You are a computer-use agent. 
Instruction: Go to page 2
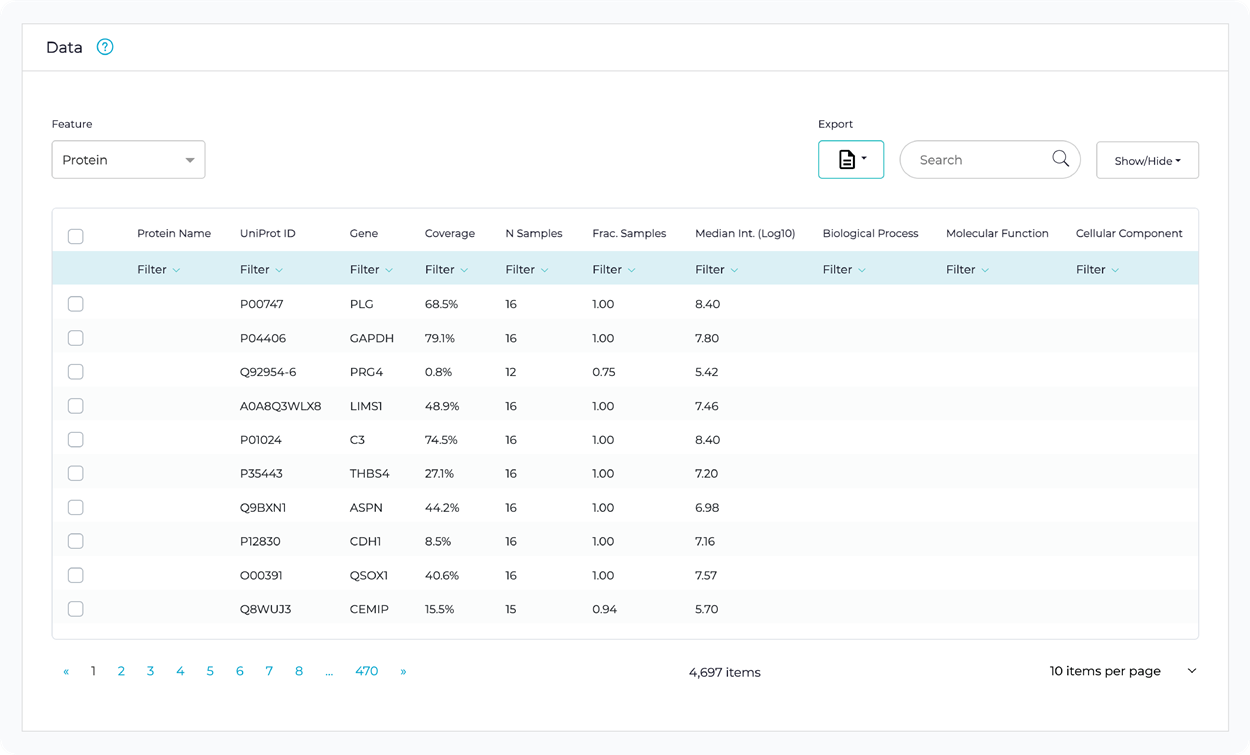pos(121,671)
